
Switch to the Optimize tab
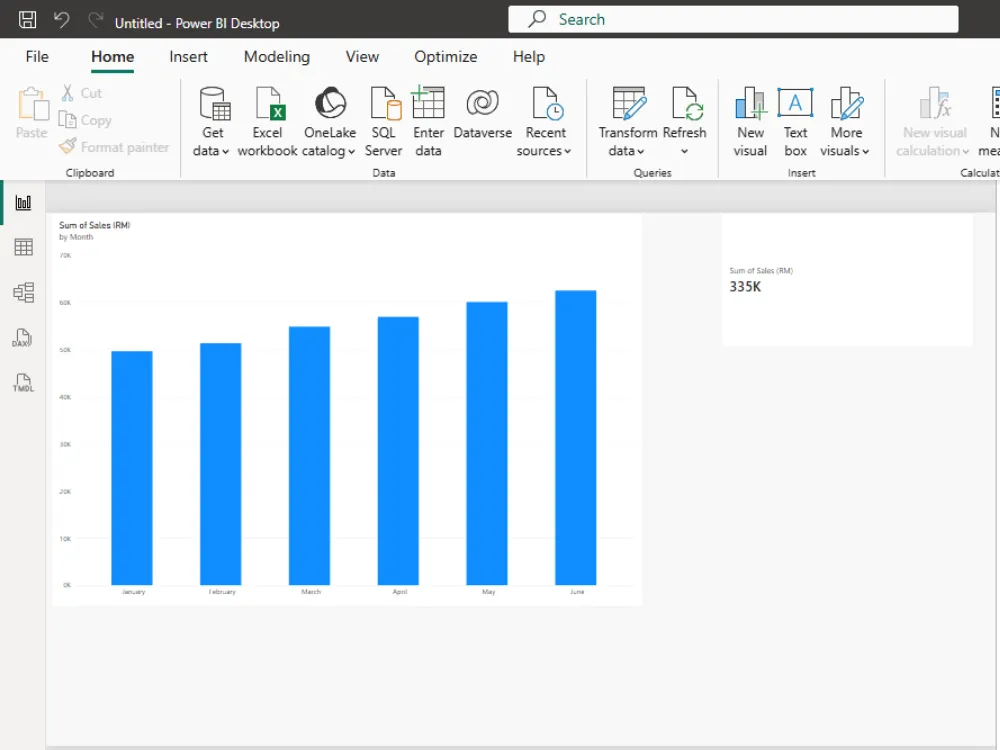click(445, 57)
